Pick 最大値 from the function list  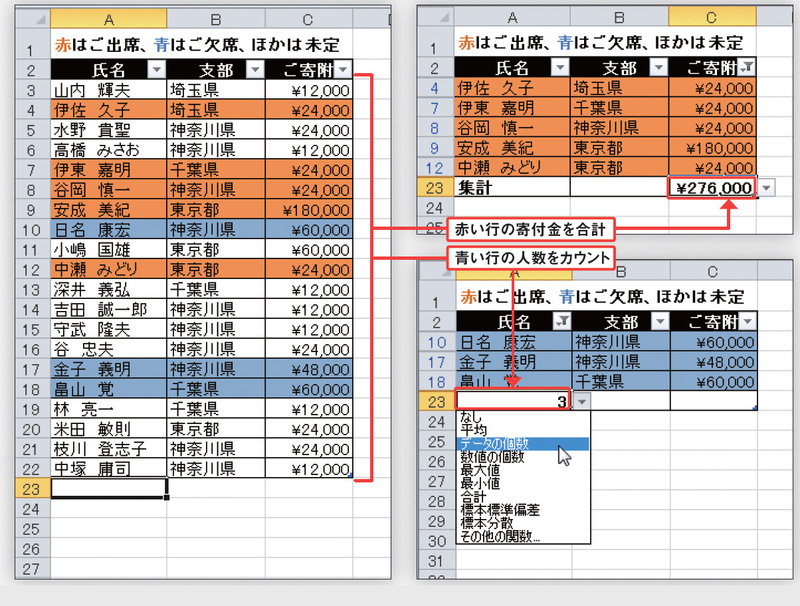[x=479, y=470]
